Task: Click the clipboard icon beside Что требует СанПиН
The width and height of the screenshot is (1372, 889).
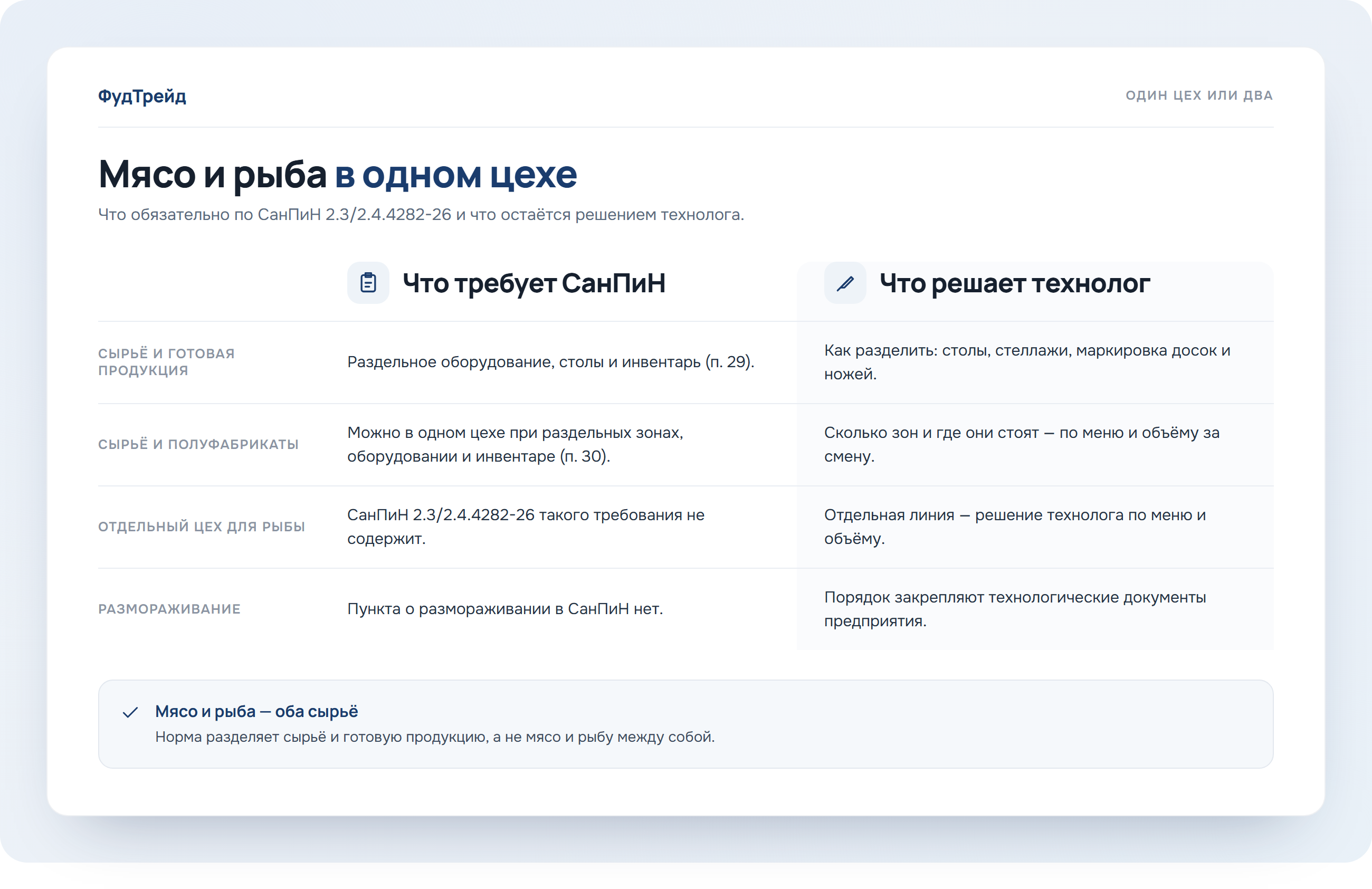Action: coord(368,282)
